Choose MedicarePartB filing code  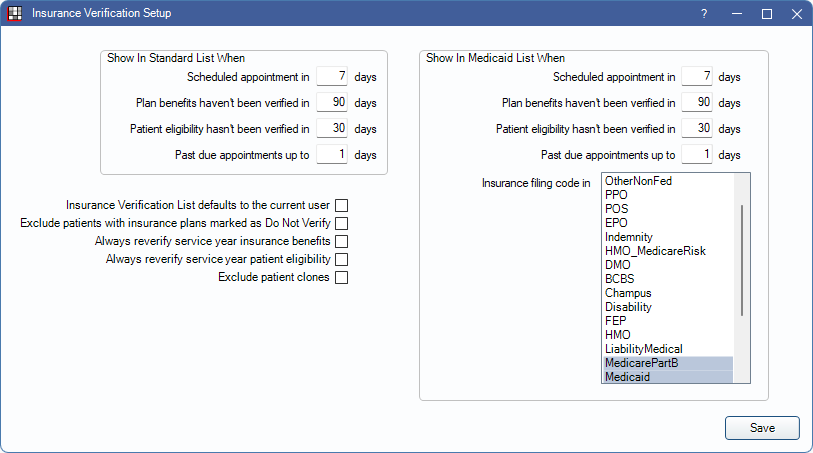pos(641,363)
